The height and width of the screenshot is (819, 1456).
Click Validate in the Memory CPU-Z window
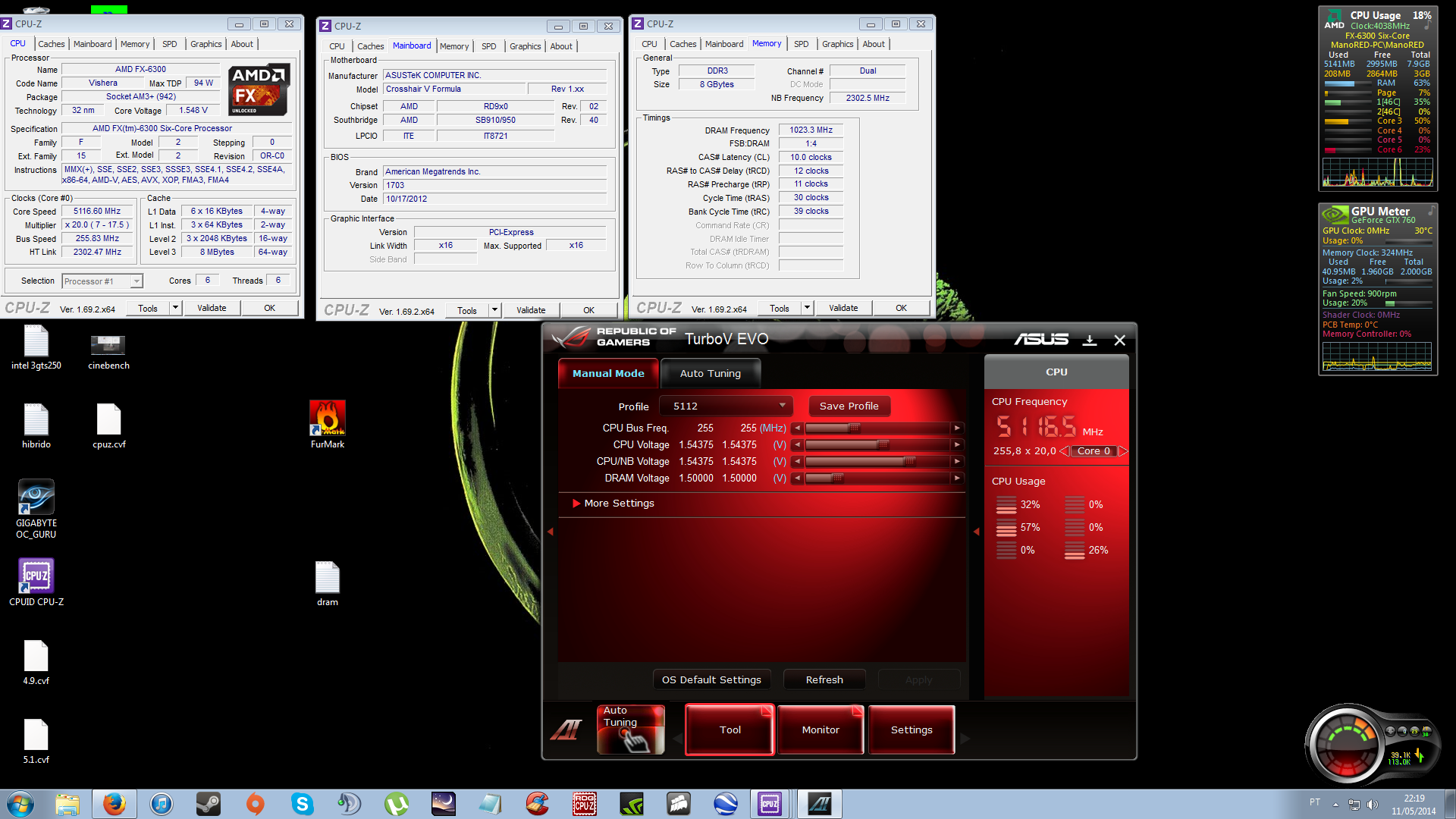pos(843,308)
